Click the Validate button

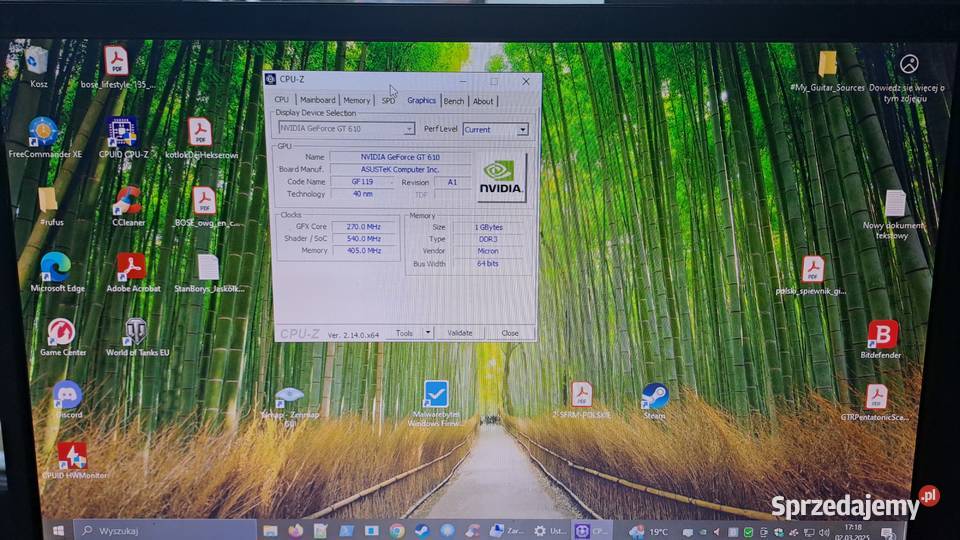pos(460,332)
